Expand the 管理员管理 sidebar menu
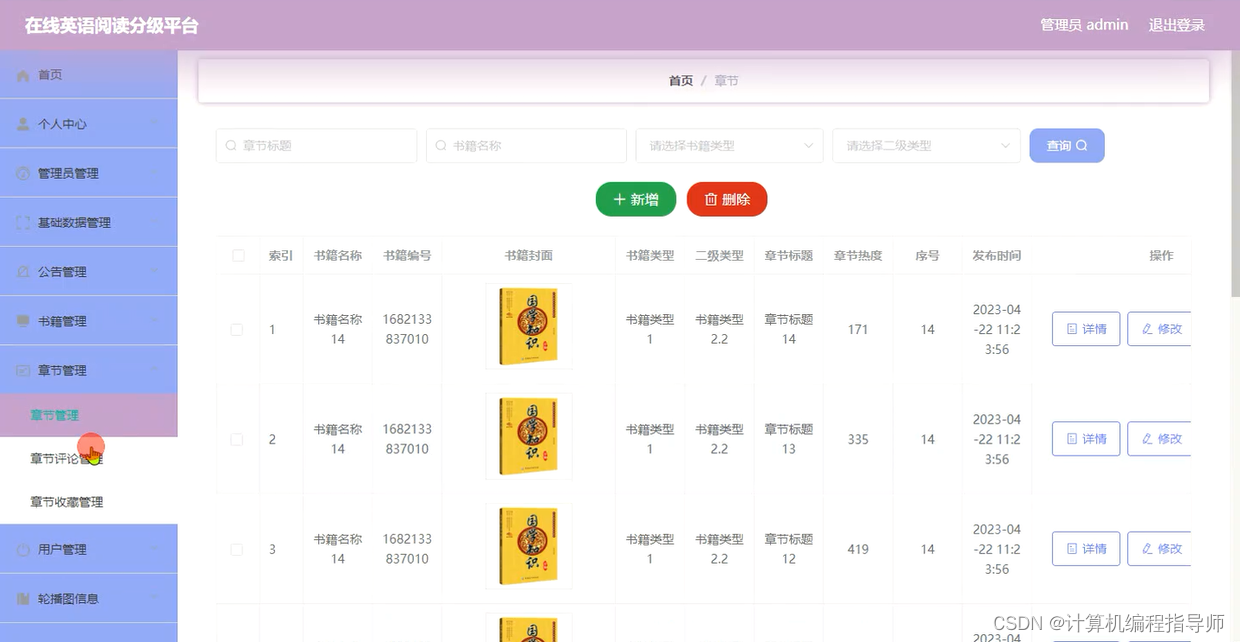This screenshot has width=1240, height=642. coord(88,173)
